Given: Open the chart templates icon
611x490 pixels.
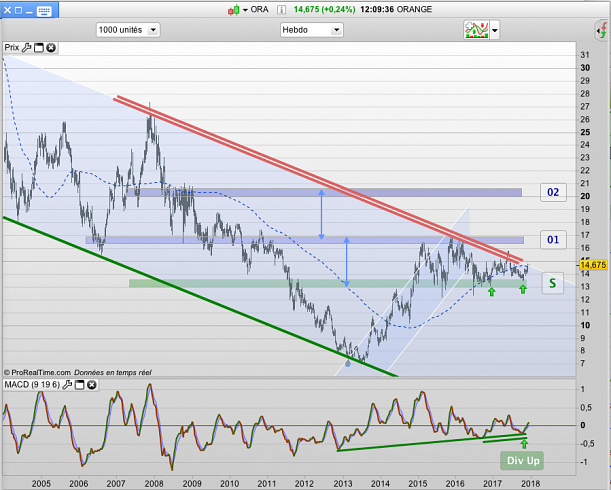Looking at the screenshot, I should pyautogui.click(x=476, y=30).
